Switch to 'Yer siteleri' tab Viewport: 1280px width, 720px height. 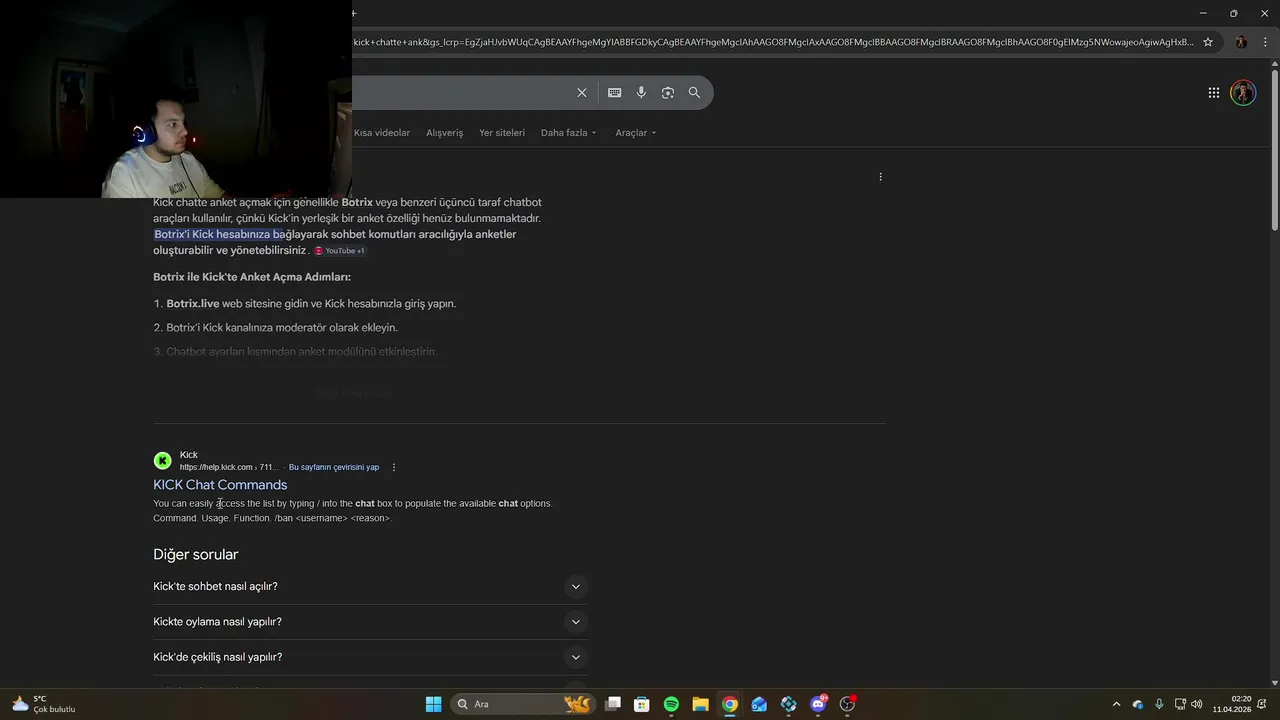(x=502, y=132)
